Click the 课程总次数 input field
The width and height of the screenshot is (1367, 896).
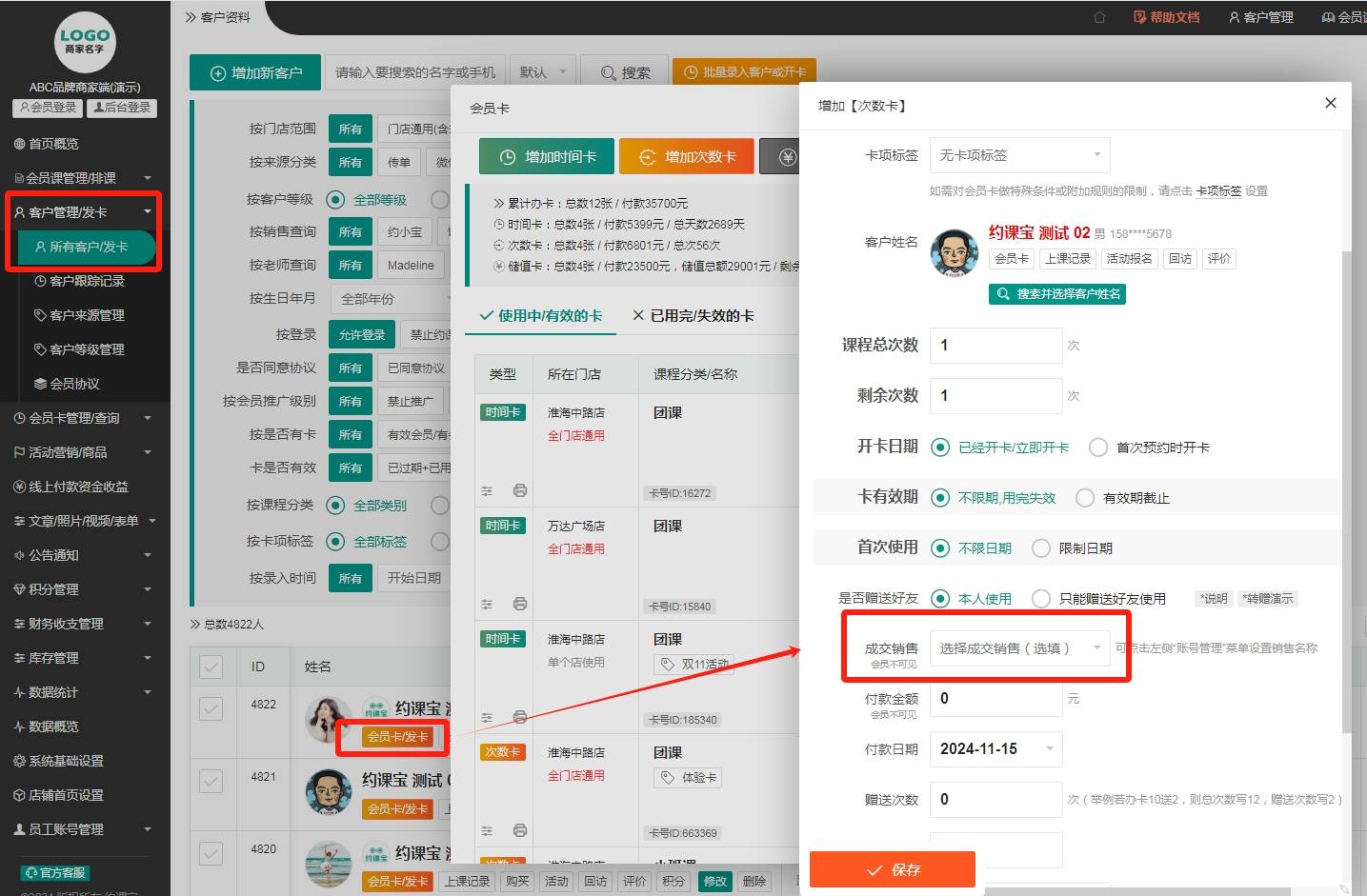[995, 346]
